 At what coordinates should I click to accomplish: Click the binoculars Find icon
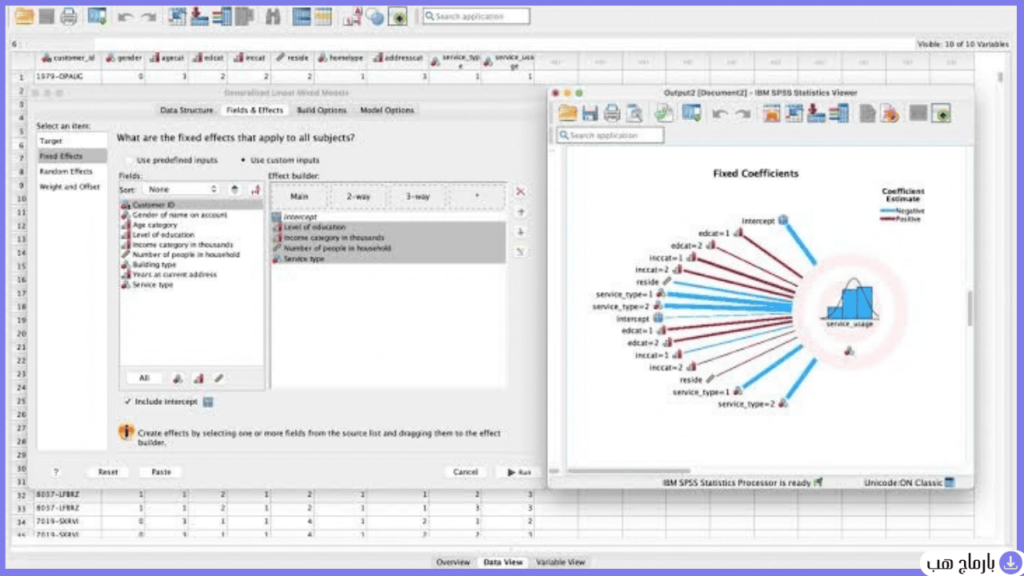tap(273, 16)
